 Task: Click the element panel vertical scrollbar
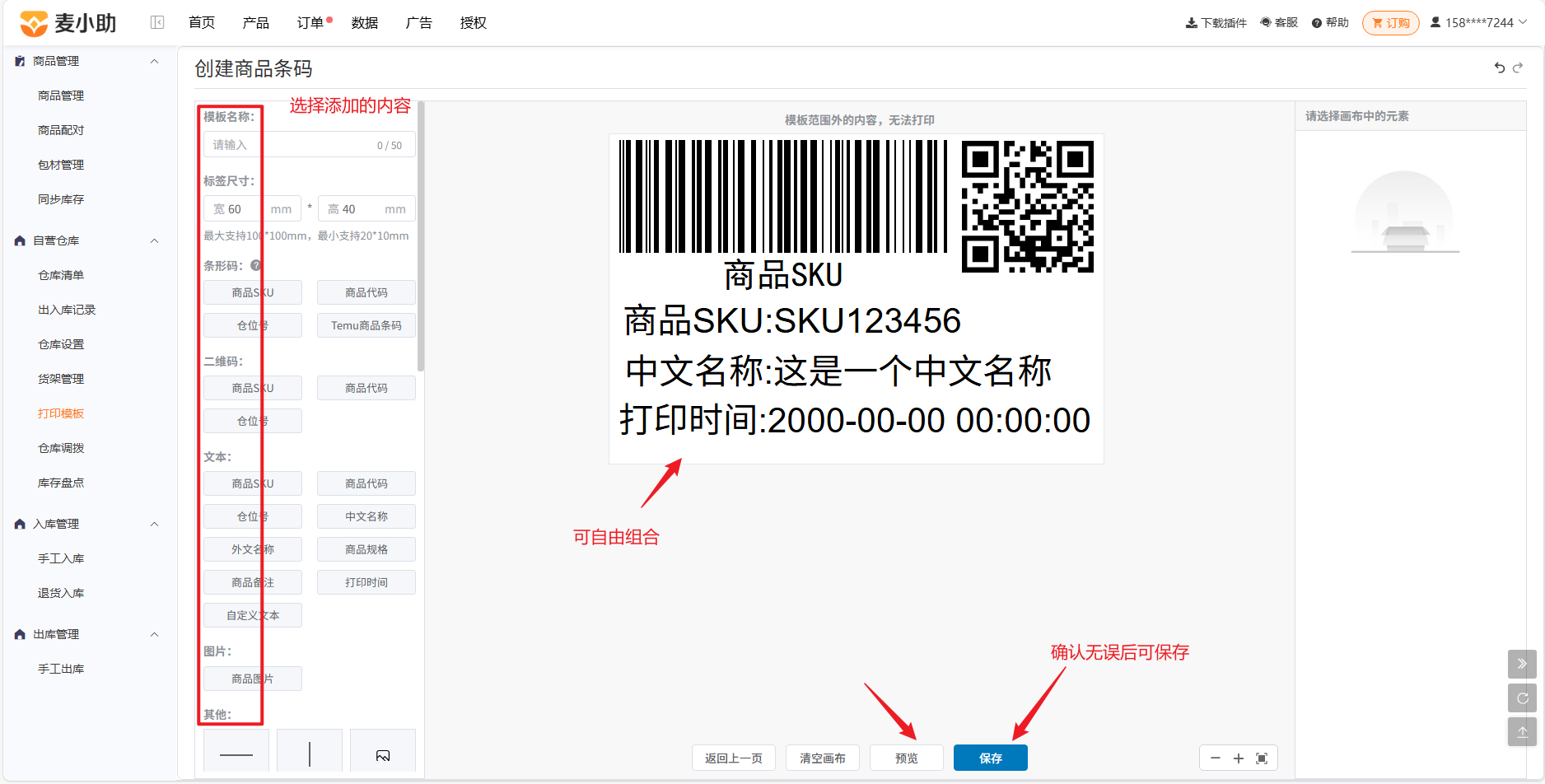pos(421,236)
